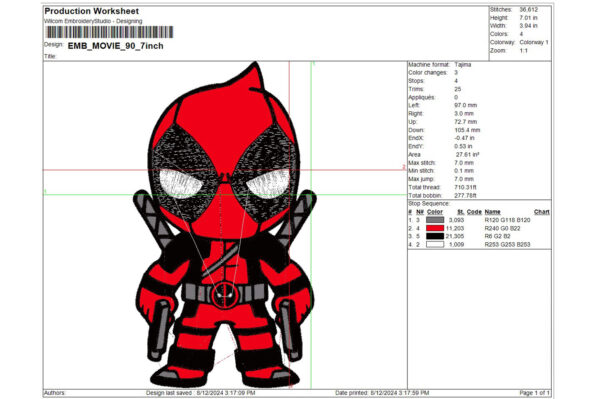The height and width of the screenshot is (399, 600).
Task: Click the 'Production Worksheet' heading
Action: (92, 11)
